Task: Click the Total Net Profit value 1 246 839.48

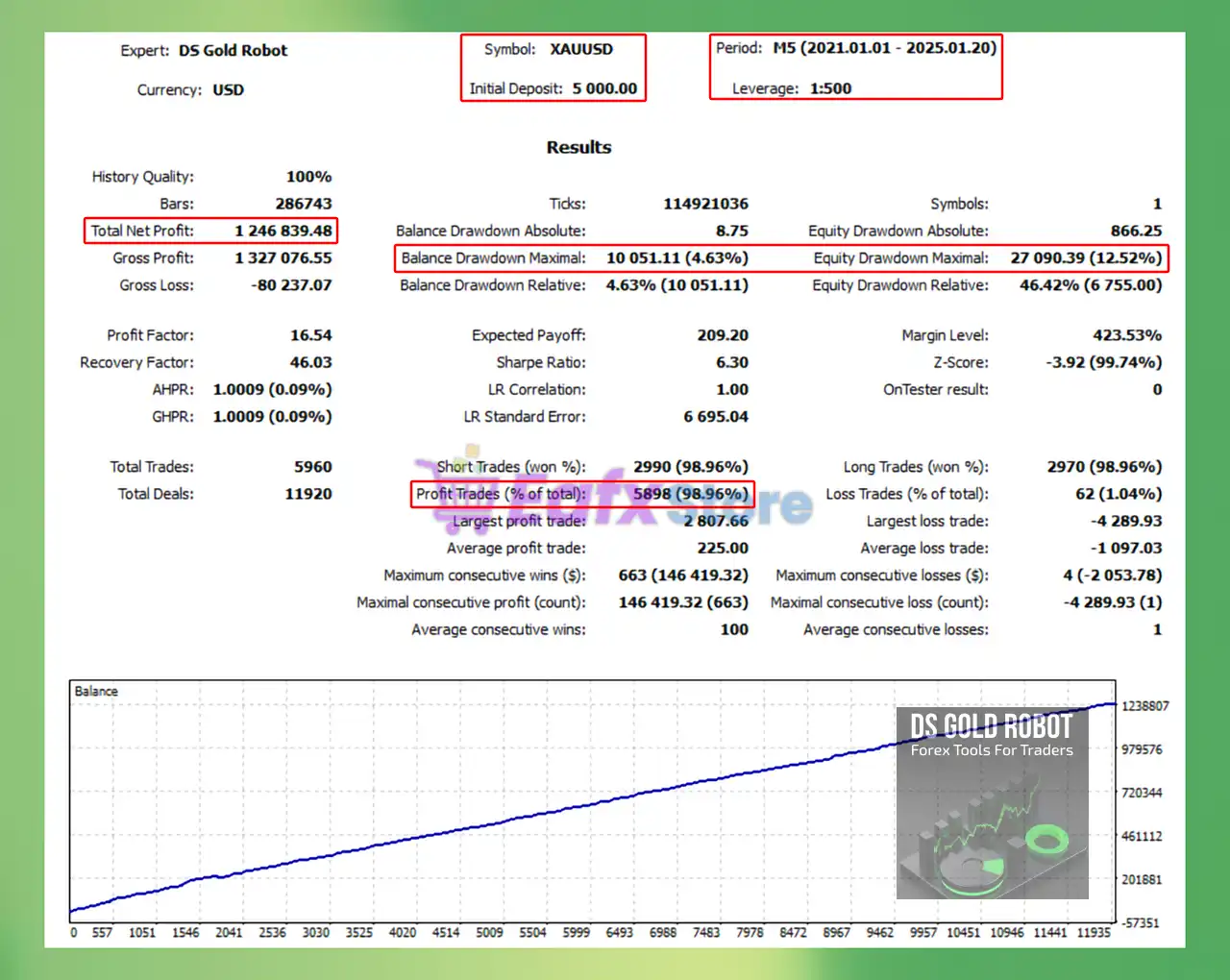Action: pos(283,231)
